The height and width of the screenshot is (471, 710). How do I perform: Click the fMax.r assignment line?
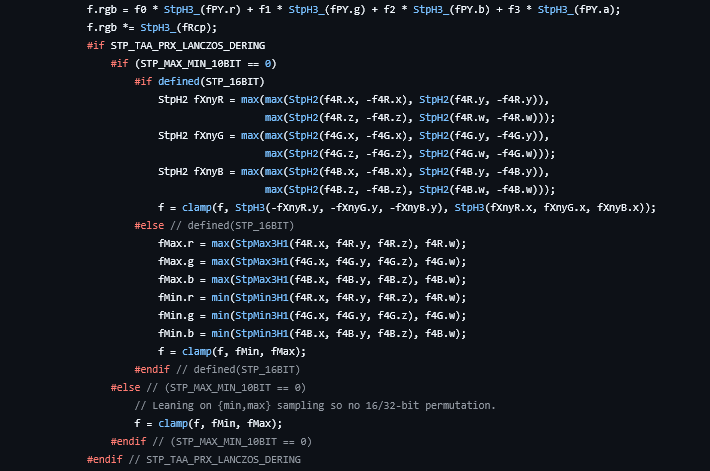pos(312,244)
